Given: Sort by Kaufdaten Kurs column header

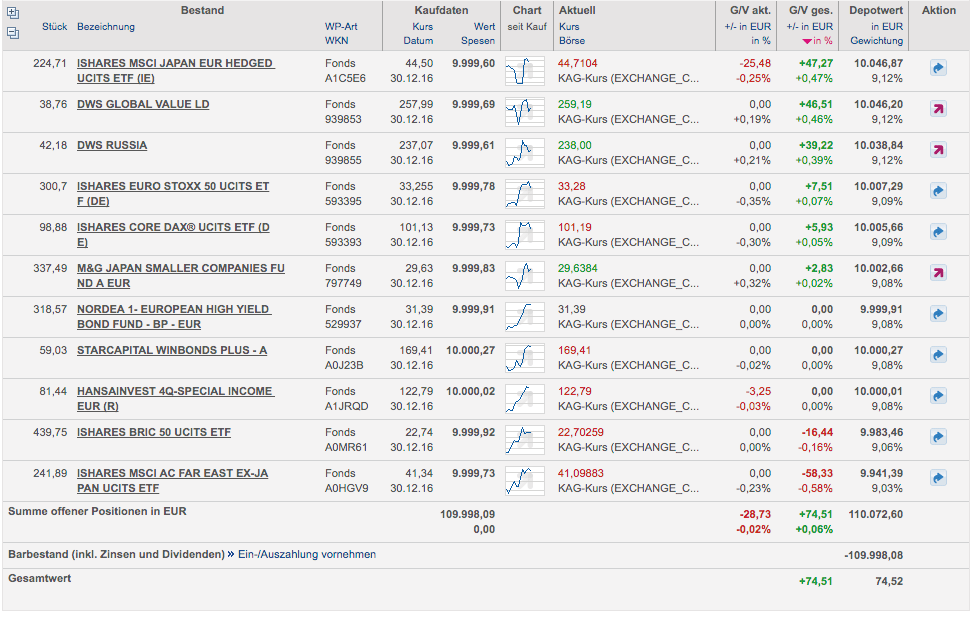Looking at the screenshot, I should (423, 27).
